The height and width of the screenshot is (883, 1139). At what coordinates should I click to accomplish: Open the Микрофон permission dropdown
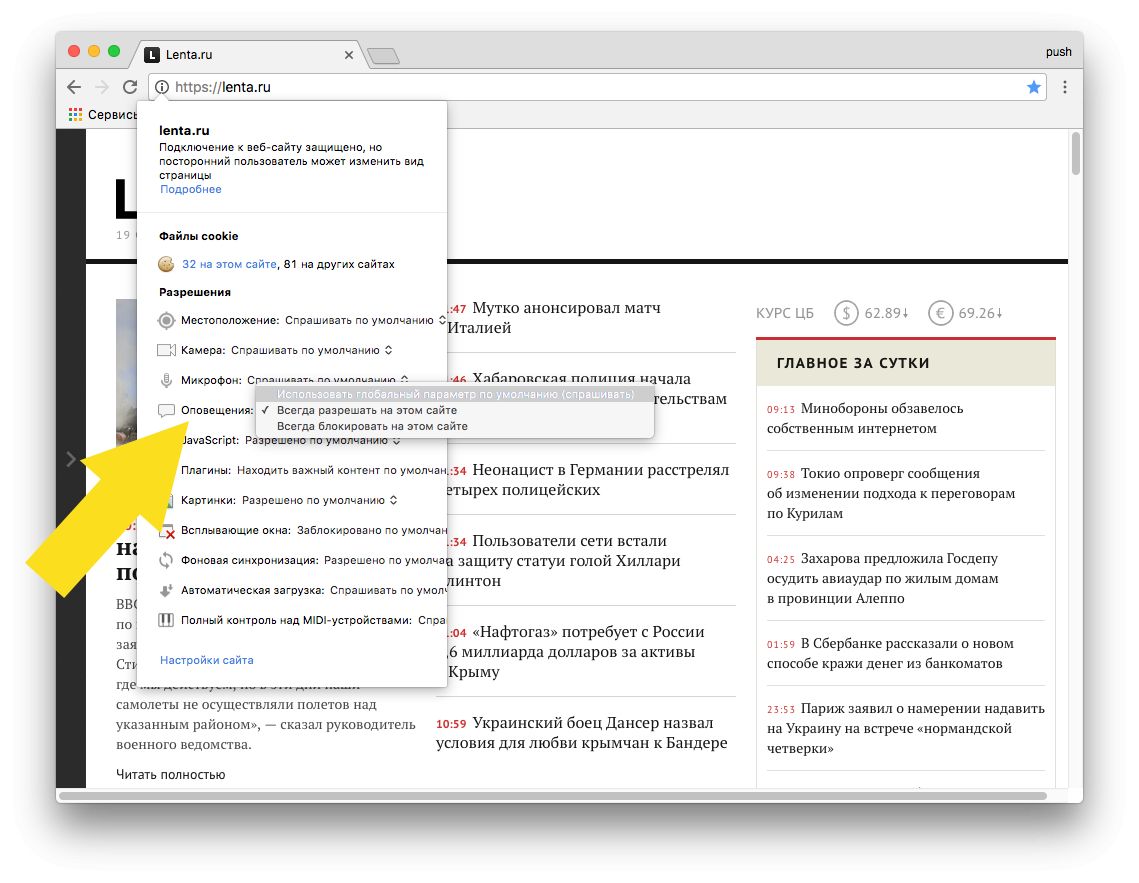328,378
